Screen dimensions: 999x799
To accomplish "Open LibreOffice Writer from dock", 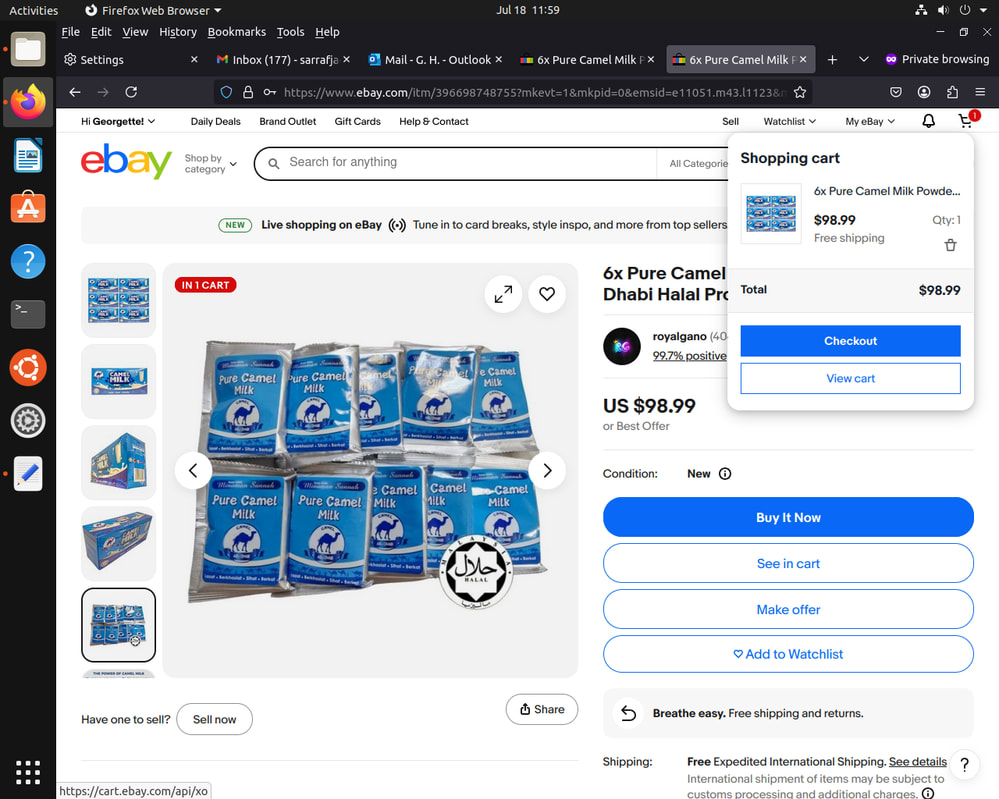I will coord(28,155).
